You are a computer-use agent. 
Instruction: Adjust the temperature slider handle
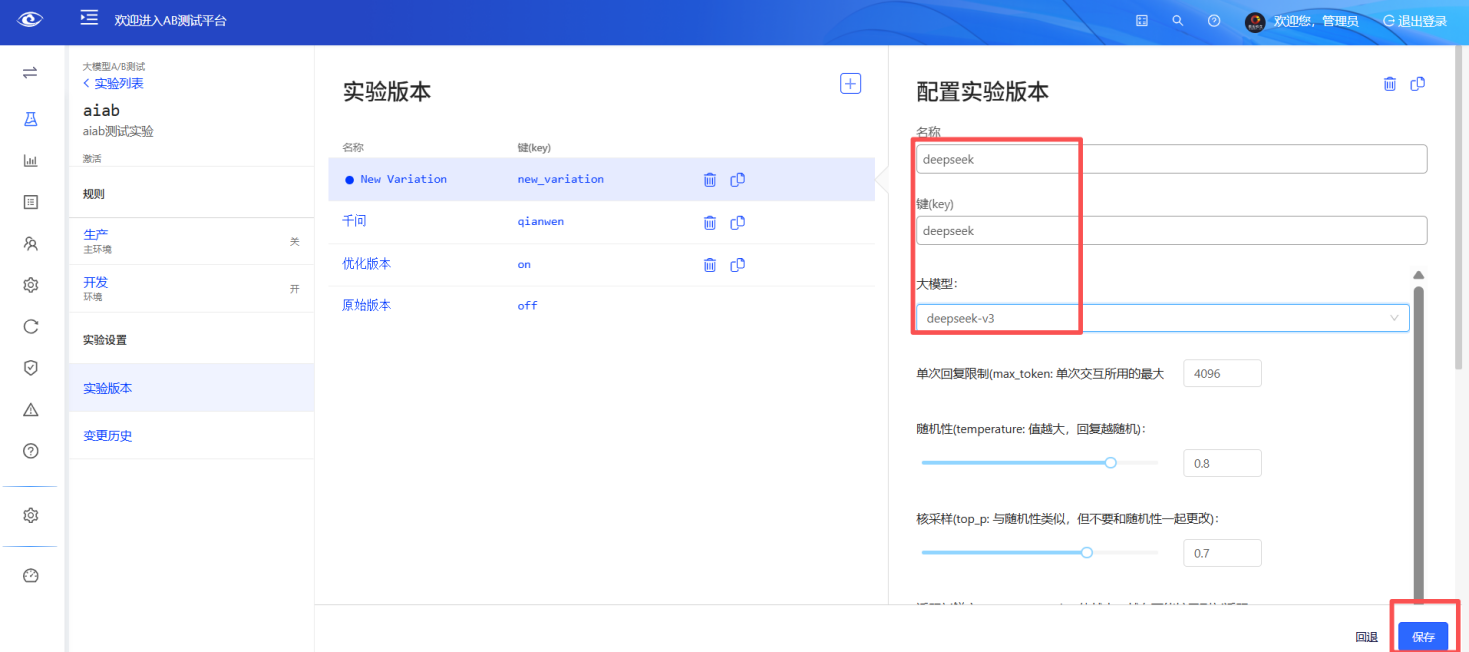1109,462
